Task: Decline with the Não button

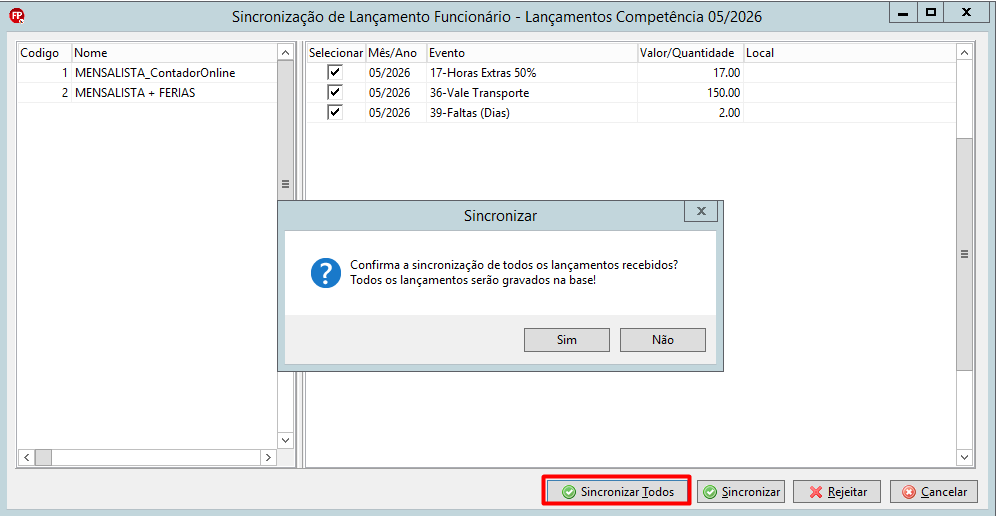Action: [x=663, y=340]
